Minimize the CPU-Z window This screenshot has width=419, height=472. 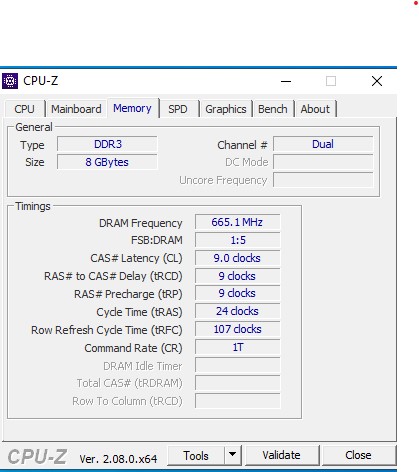coord(286,81)
